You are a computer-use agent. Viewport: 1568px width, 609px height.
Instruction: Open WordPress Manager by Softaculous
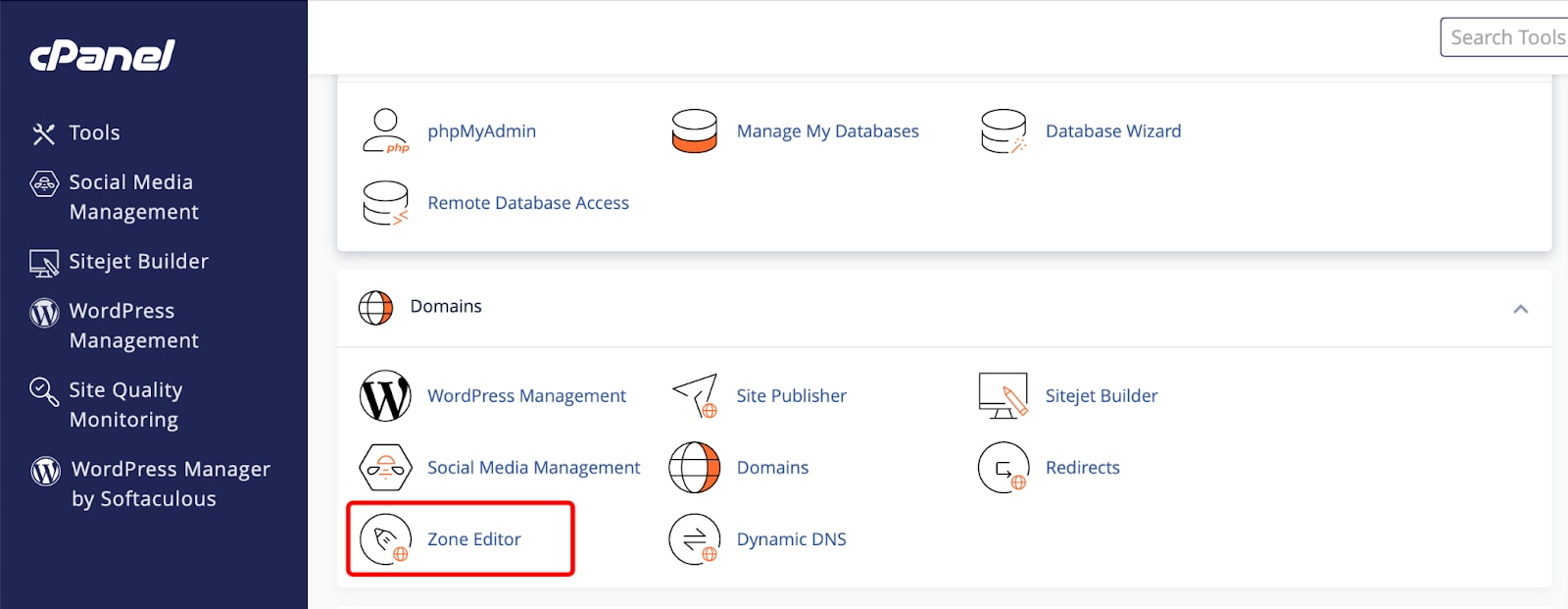170,484
